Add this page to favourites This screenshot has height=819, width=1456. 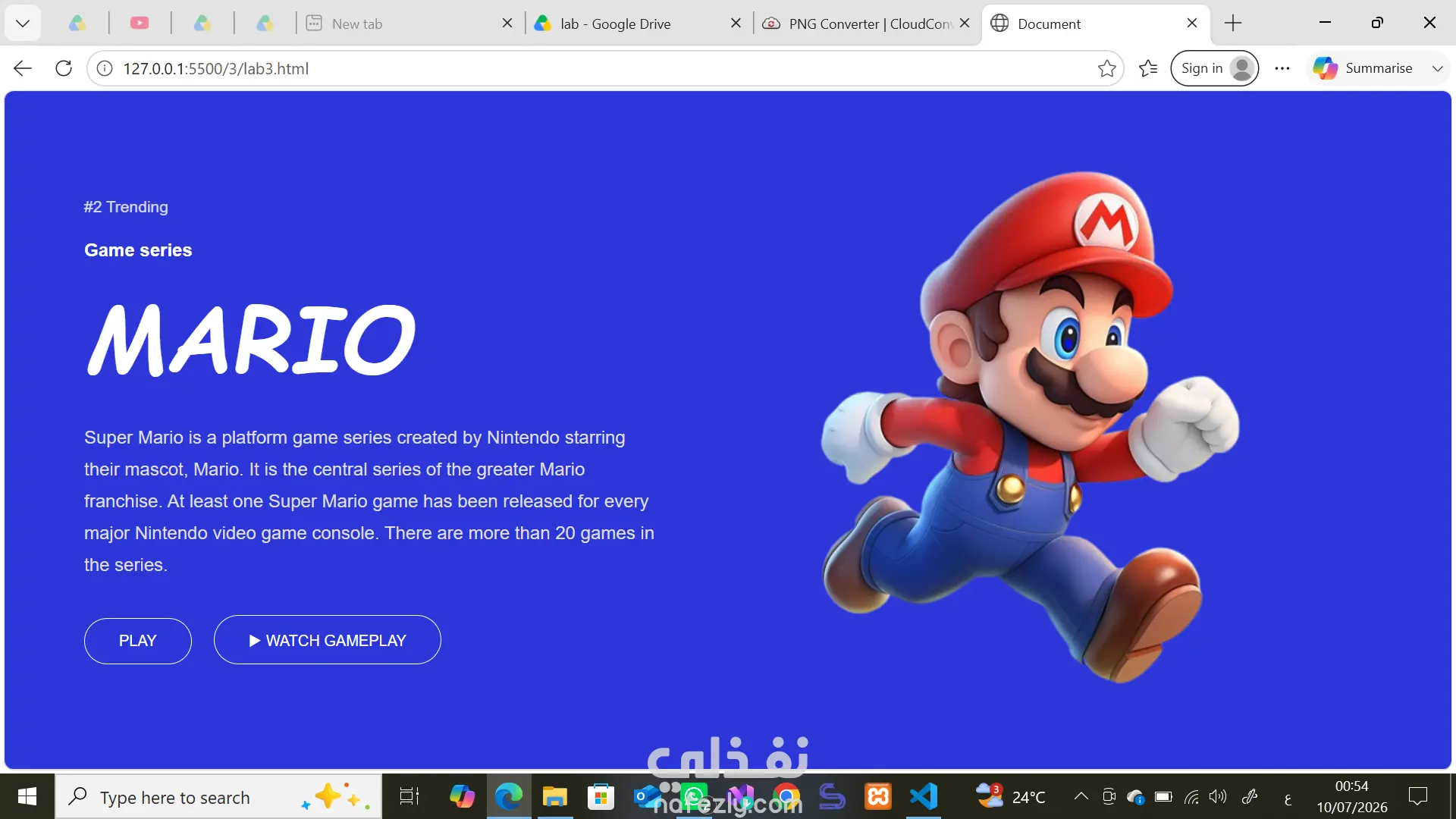[x=1106, y=68]
